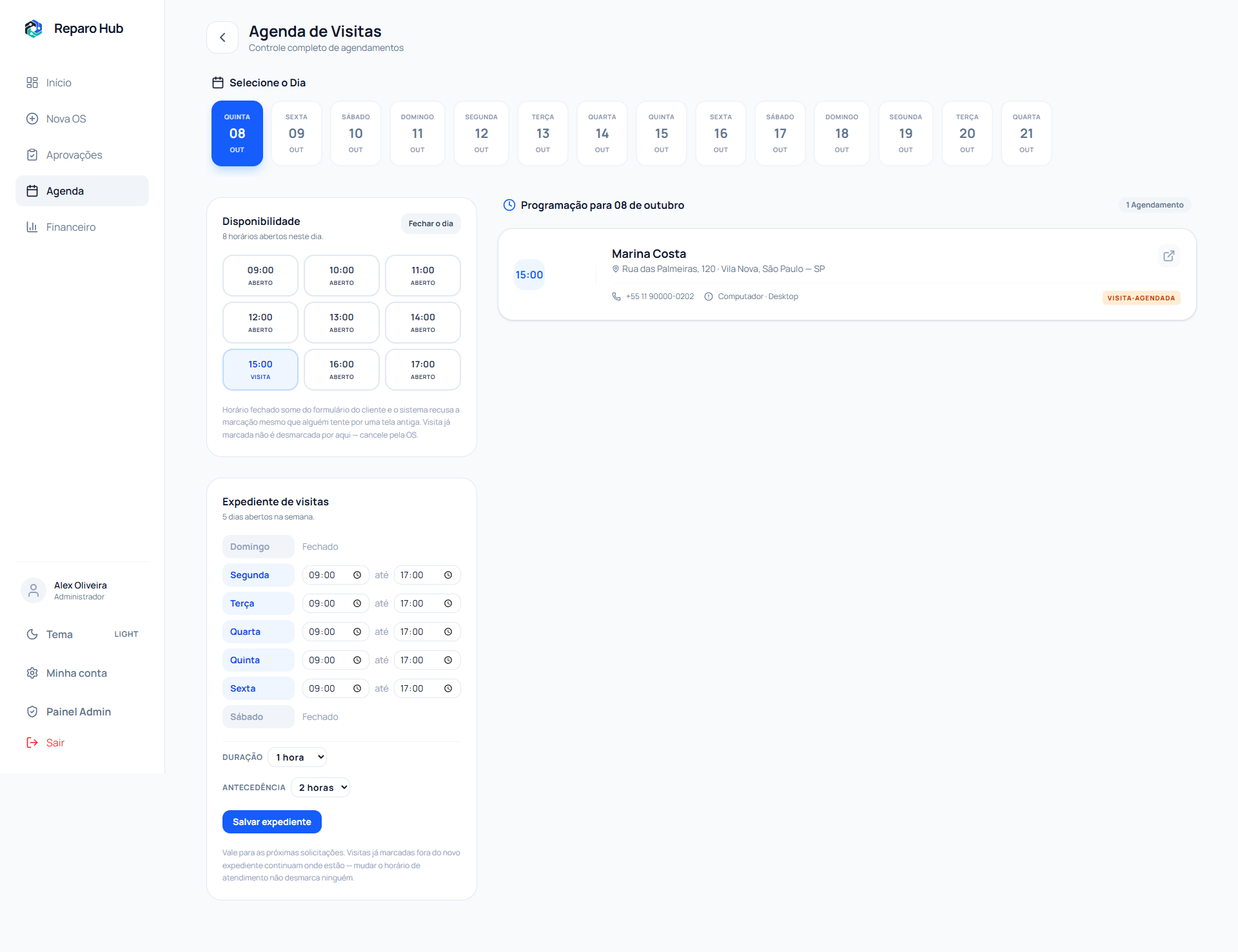Click the clock icon in Segunda start time
1238x952 pixels.
coord(357,575)
